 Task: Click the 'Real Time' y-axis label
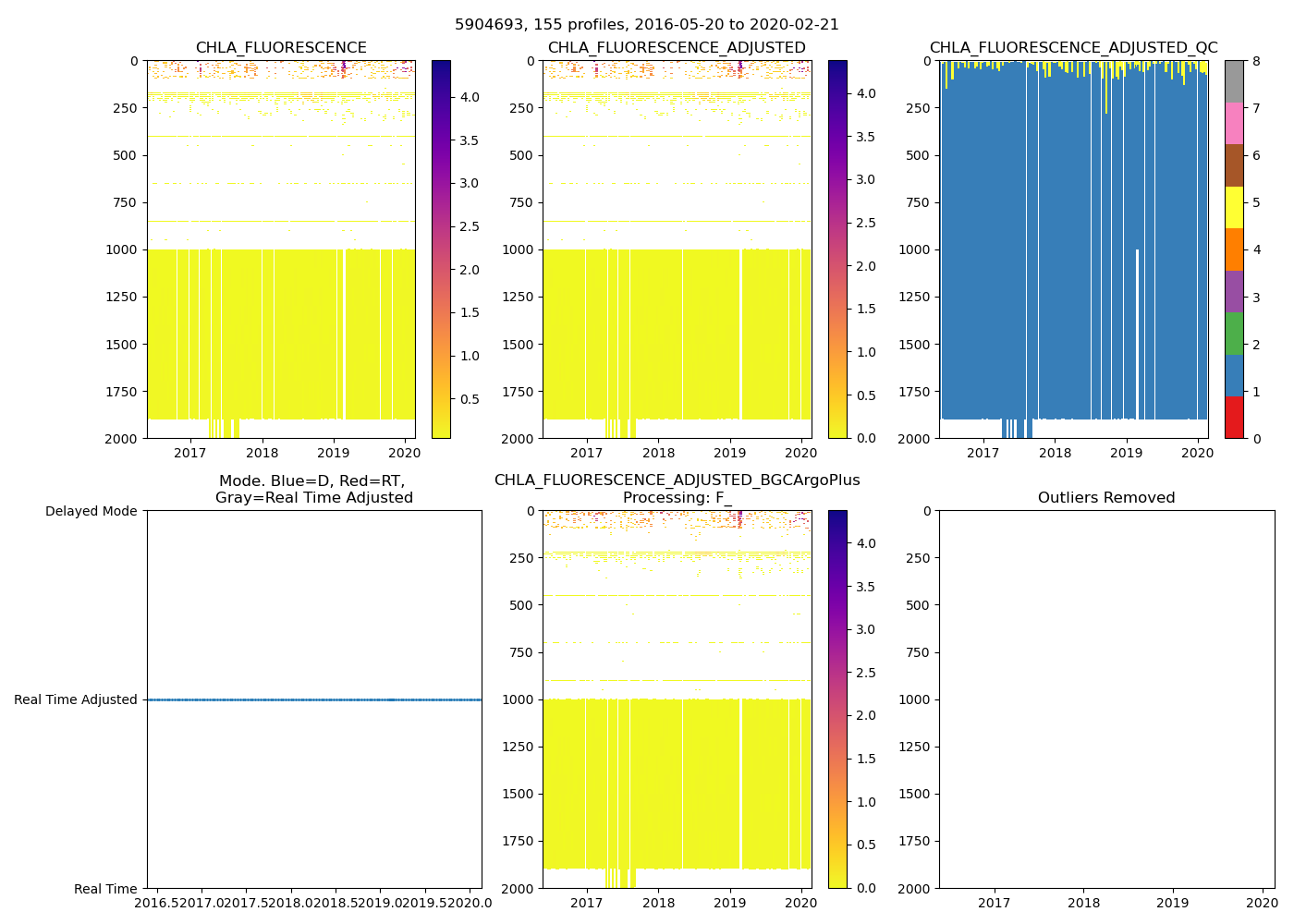(105, 889)
